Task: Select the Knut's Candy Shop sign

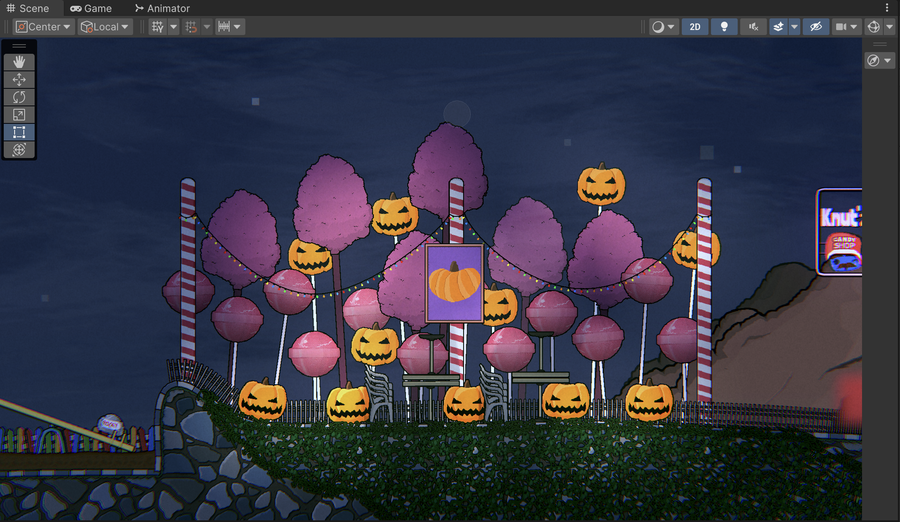Action: point(839,232)
